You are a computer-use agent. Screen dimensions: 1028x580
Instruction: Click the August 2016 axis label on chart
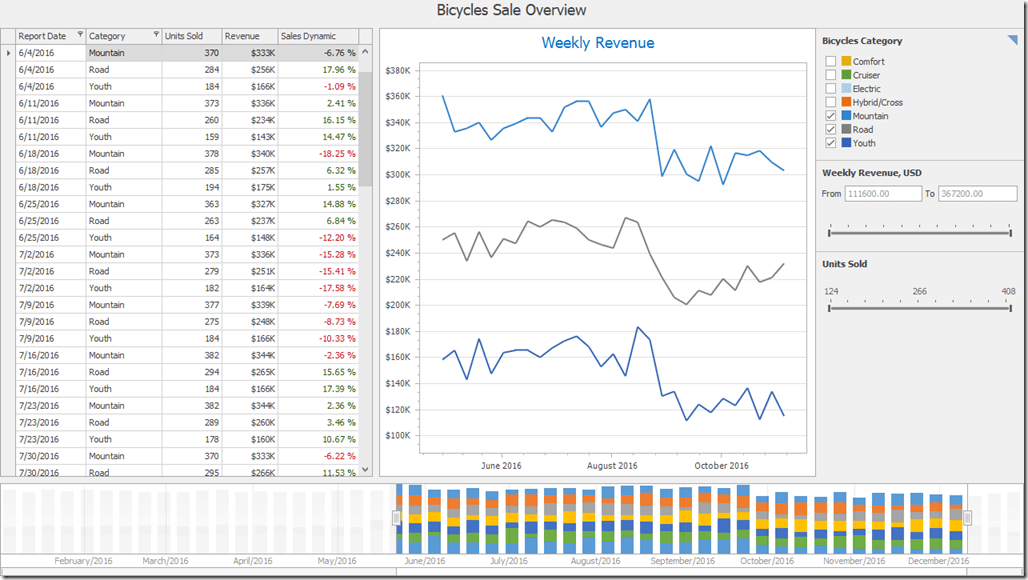[x=612, y=465]
